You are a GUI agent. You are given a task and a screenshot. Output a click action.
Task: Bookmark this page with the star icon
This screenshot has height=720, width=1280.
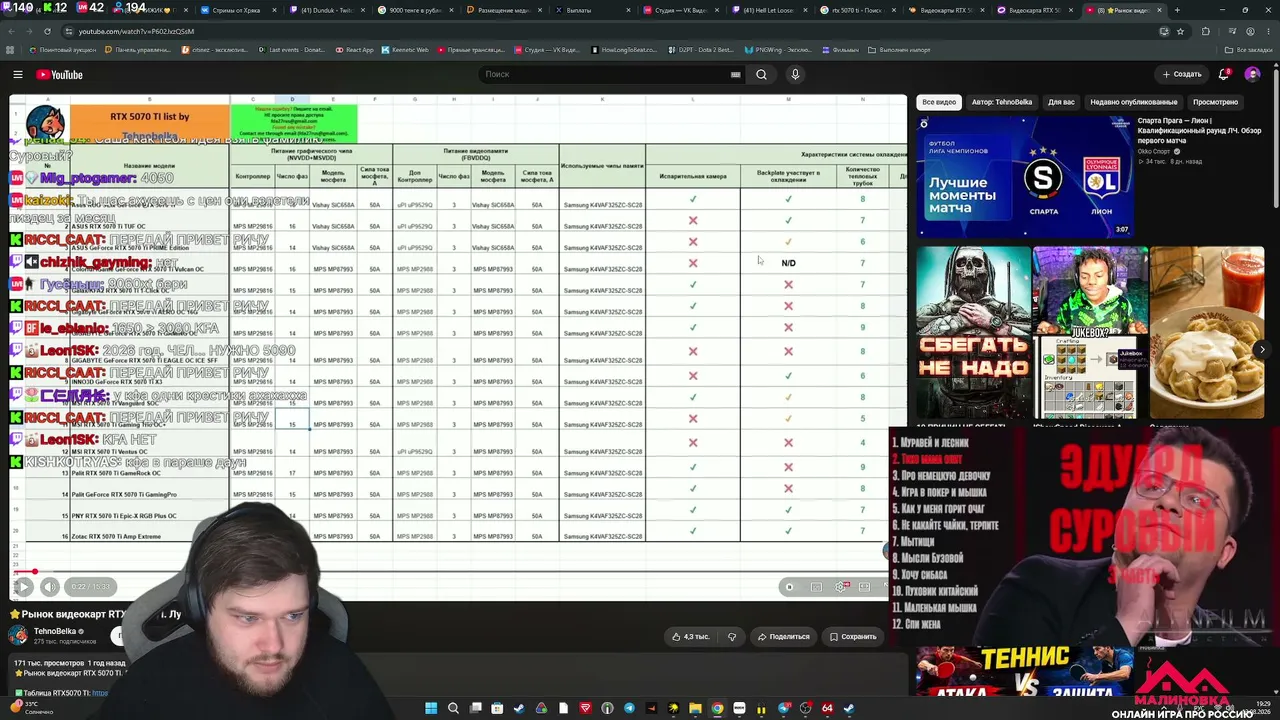pos(1180,31)
